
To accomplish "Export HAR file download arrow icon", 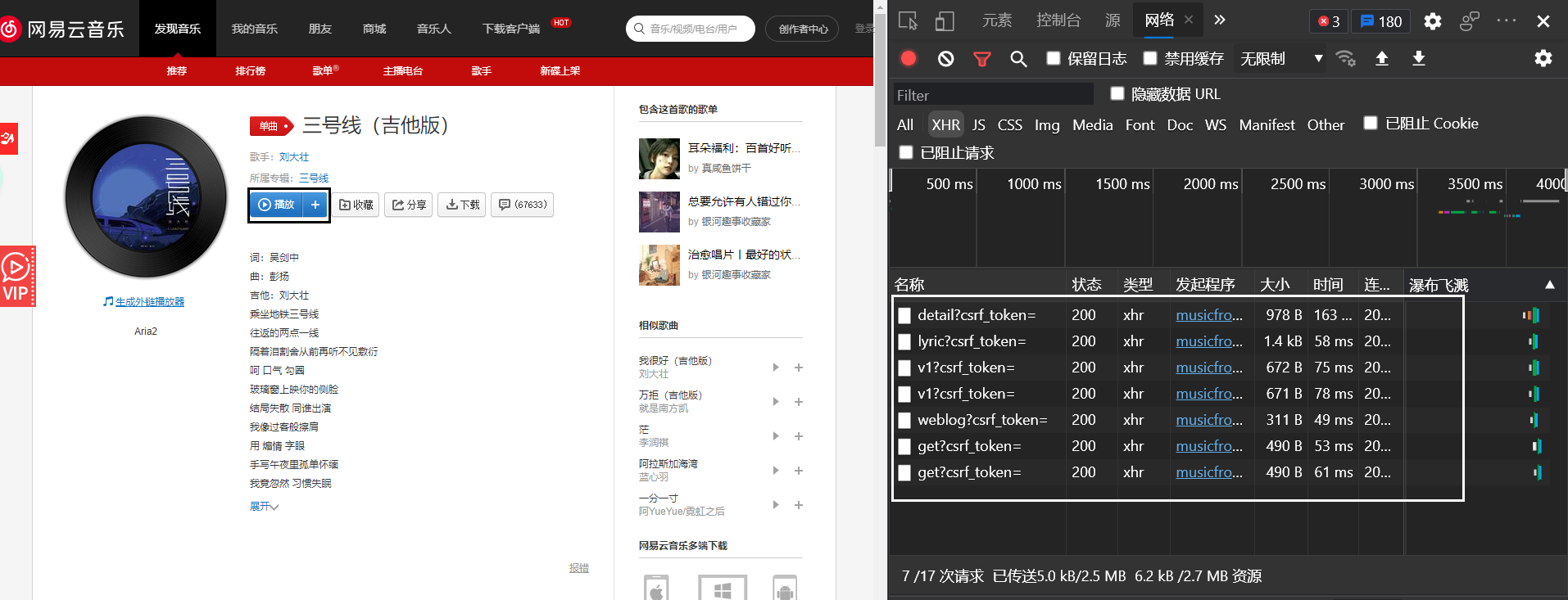I will point(1419,58).
